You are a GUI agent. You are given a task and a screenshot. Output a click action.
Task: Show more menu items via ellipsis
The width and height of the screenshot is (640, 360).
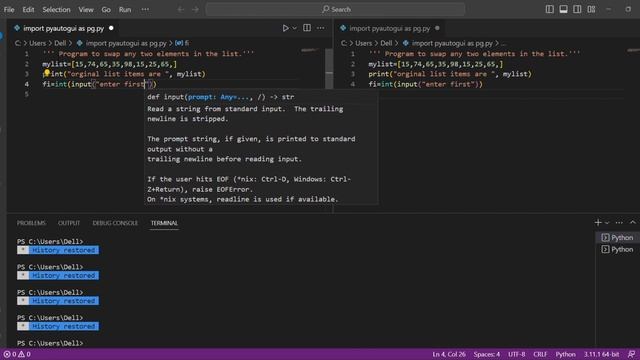click(145, 9)
